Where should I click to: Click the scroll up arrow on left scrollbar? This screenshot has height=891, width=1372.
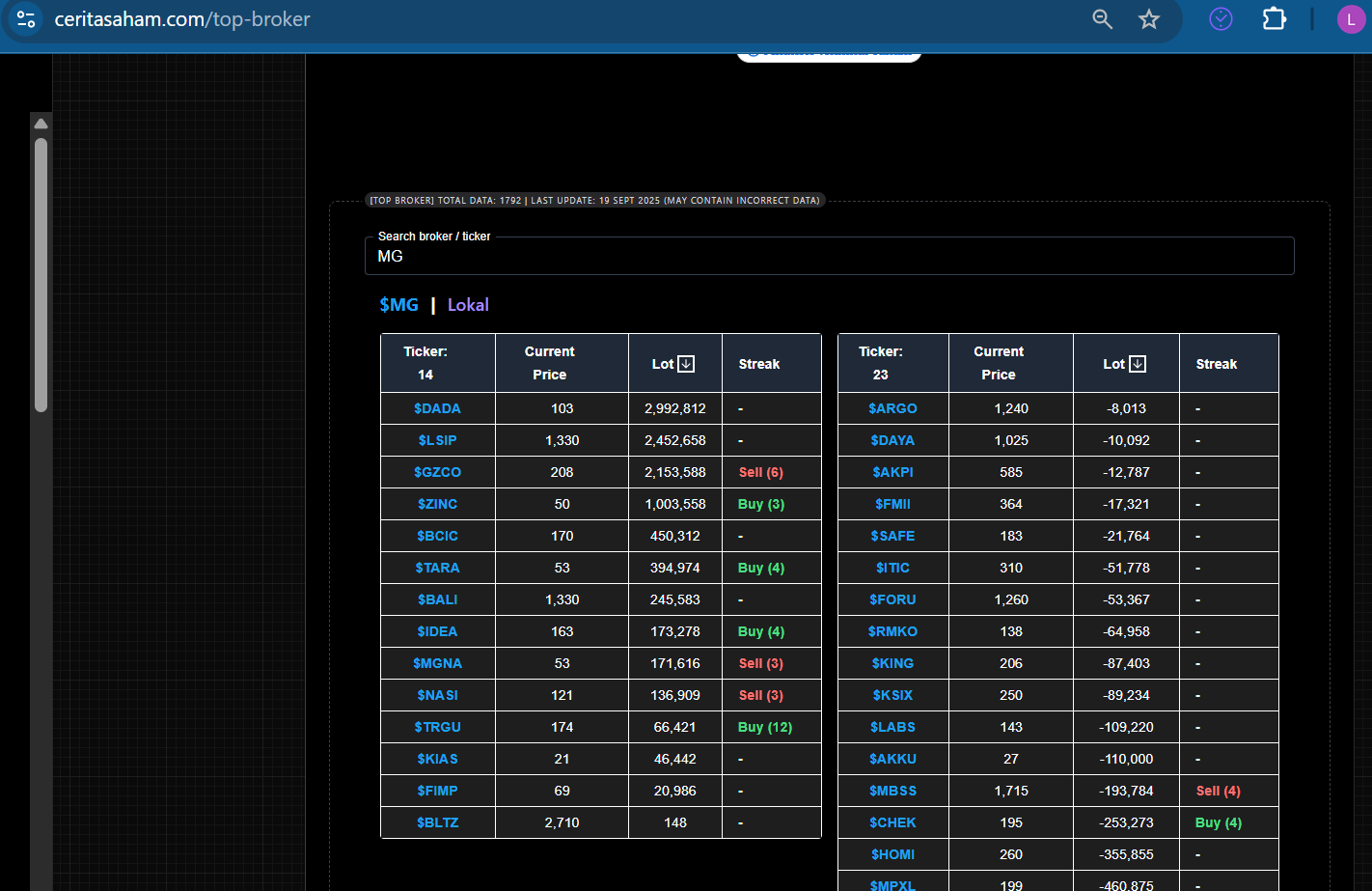coord(41,124)
